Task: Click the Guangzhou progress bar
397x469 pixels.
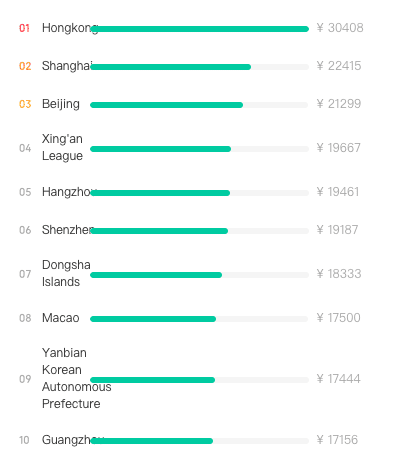Action: click(199, 441)
